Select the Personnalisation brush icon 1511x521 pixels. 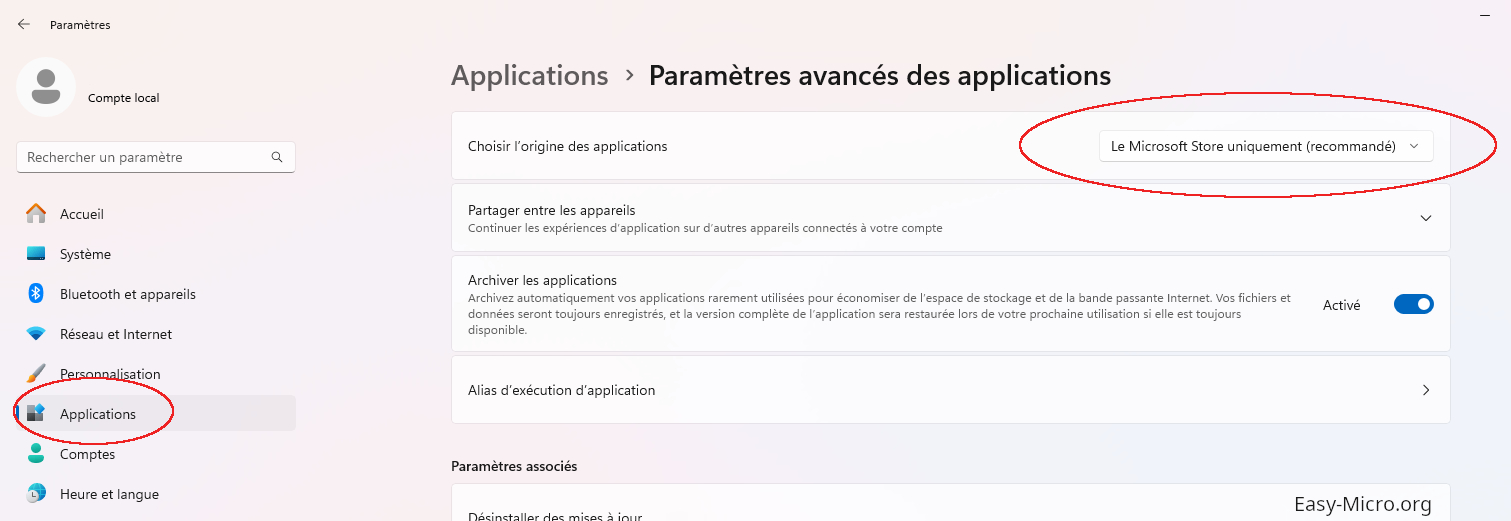coord(36,374)
